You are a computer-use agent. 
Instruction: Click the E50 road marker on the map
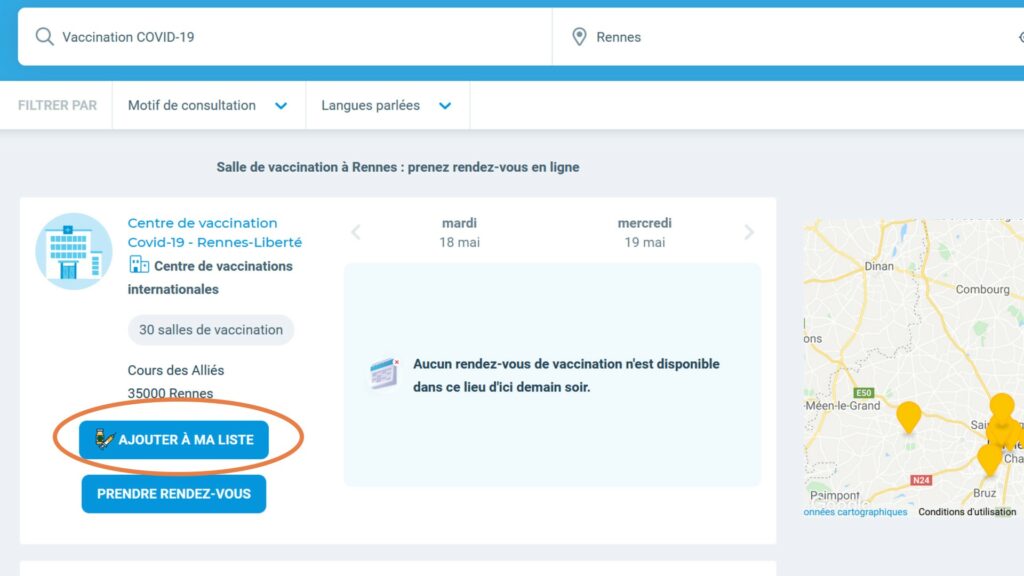864,392
